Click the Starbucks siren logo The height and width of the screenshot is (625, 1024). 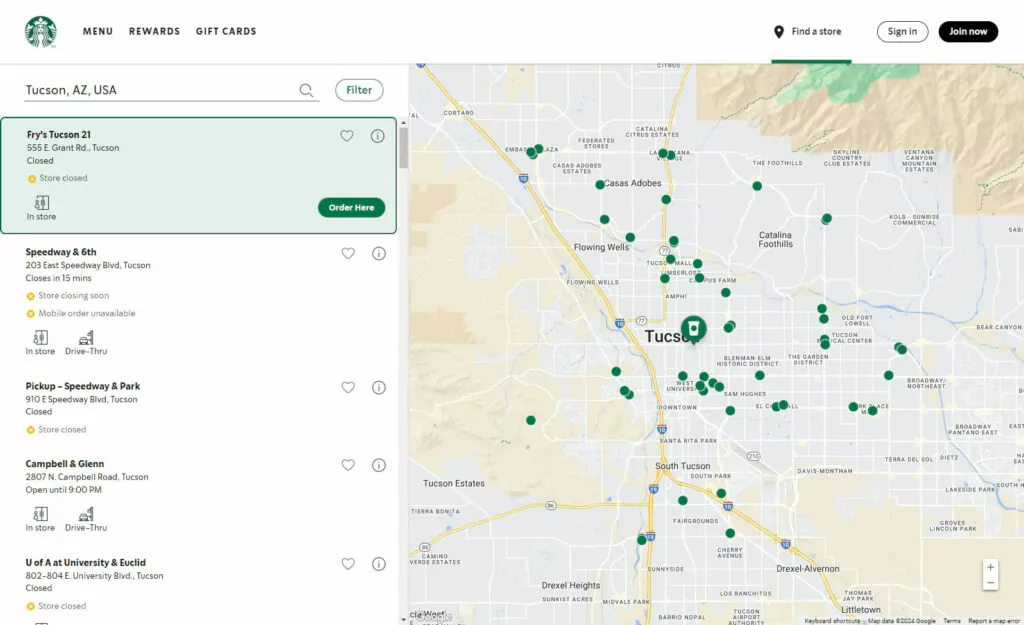(x=40, y=31)
